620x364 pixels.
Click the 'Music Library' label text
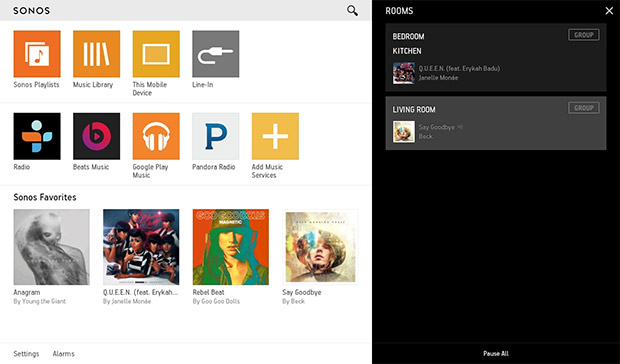point(93,85)
